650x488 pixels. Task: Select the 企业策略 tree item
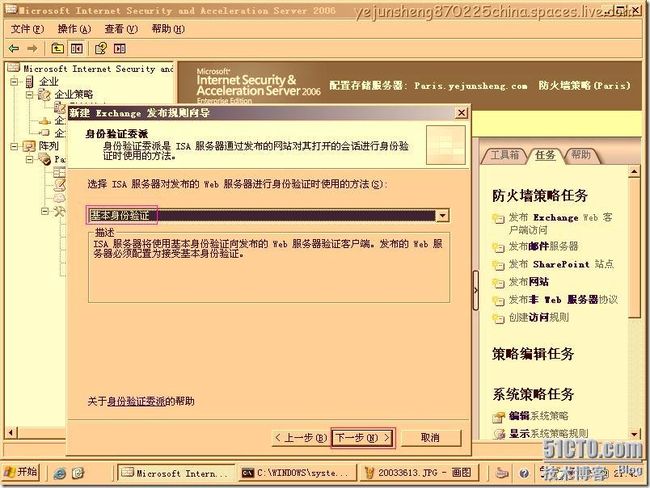point(74,95)
